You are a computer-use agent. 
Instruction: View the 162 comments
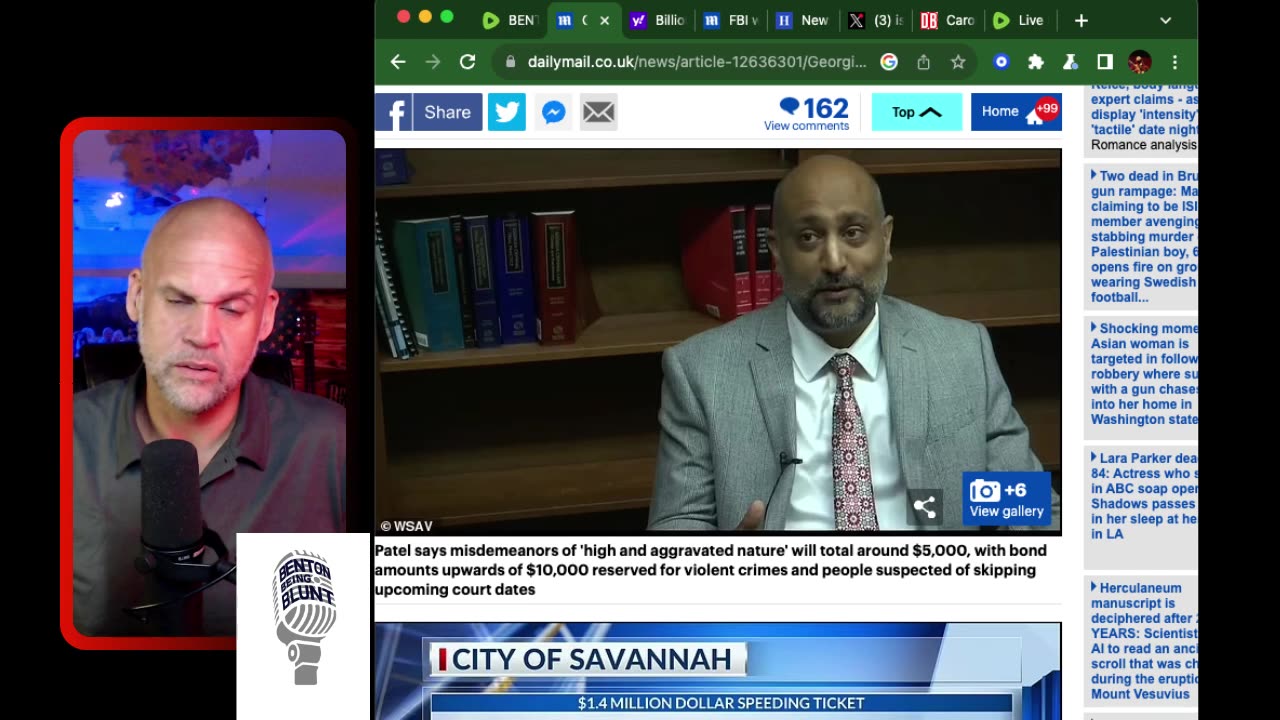(x=807, y=113)
